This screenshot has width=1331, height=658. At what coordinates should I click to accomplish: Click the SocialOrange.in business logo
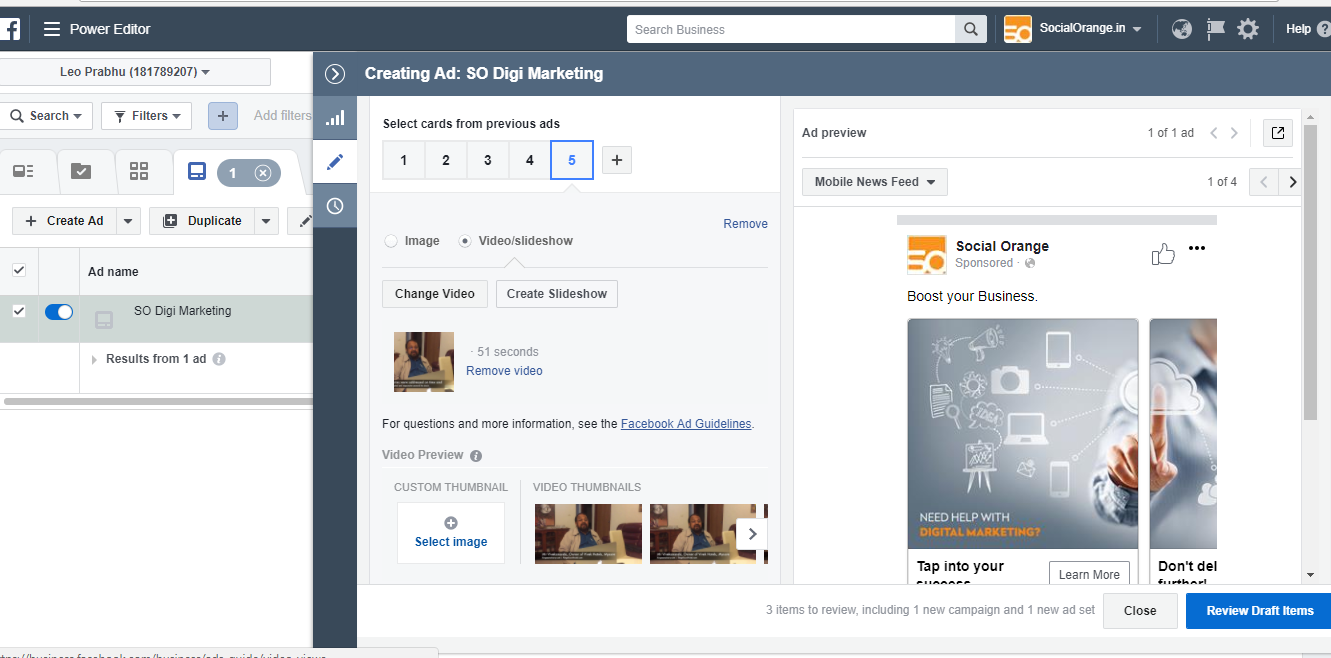pyautogui.click(x=1017, y=29)
